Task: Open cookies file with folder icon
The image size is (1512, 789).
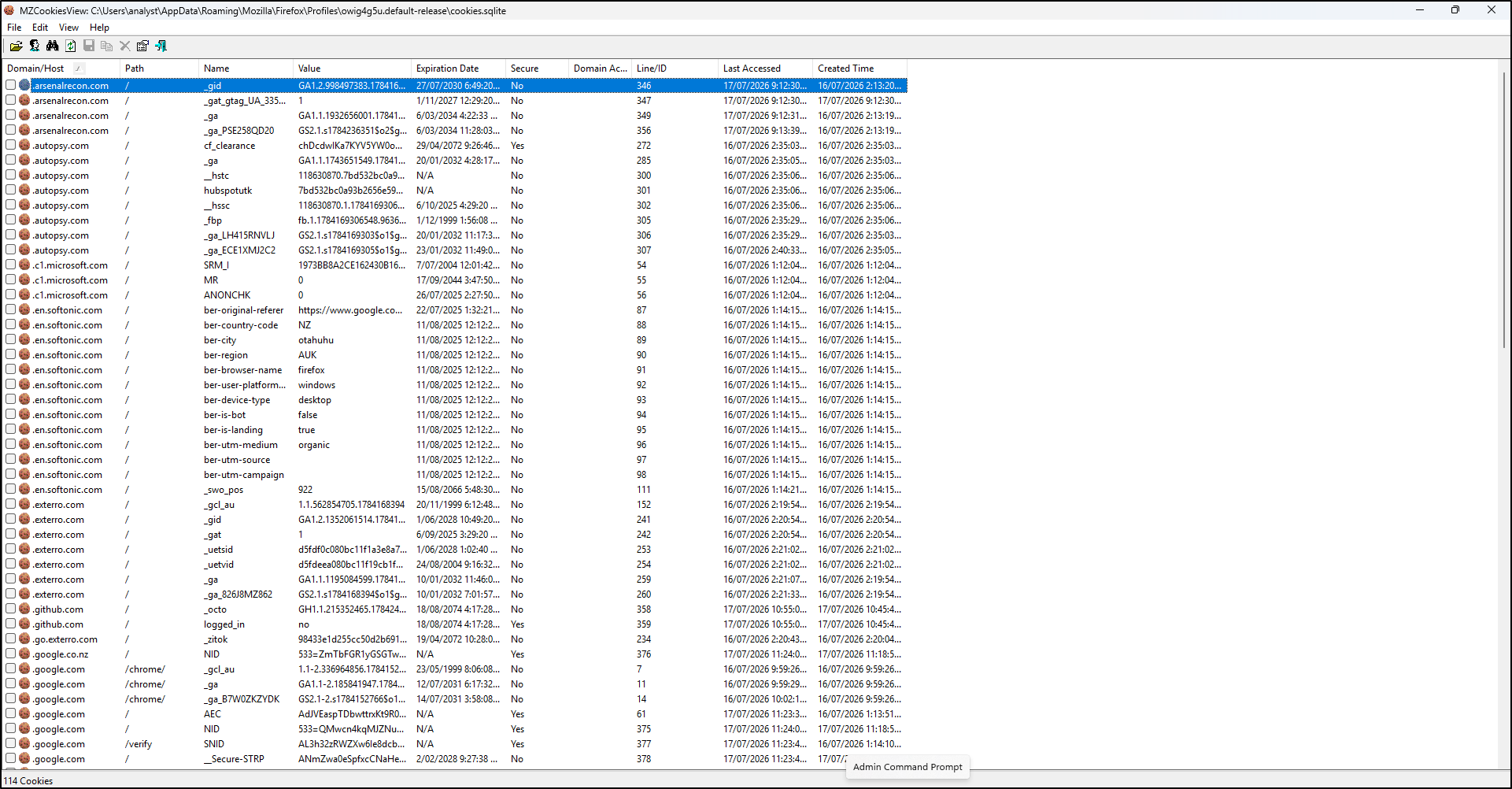Action: pos(16,46)
